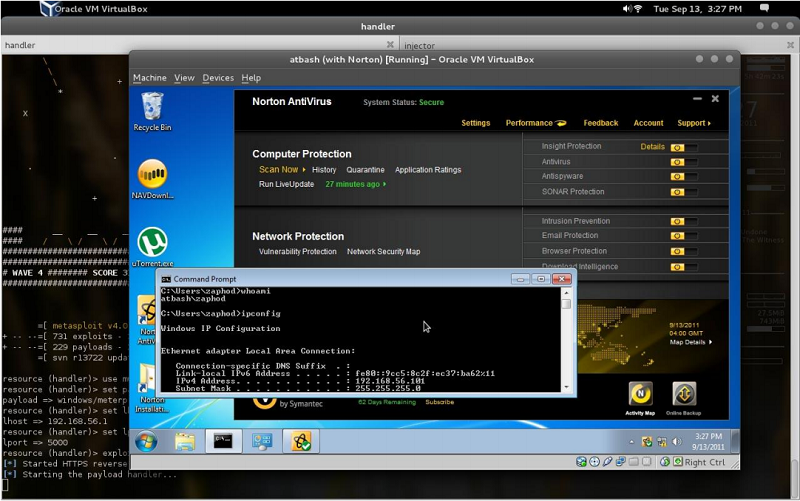Toggle the Antivirus switch
This screenshot has height=501, width=800.
coord(684,162)
